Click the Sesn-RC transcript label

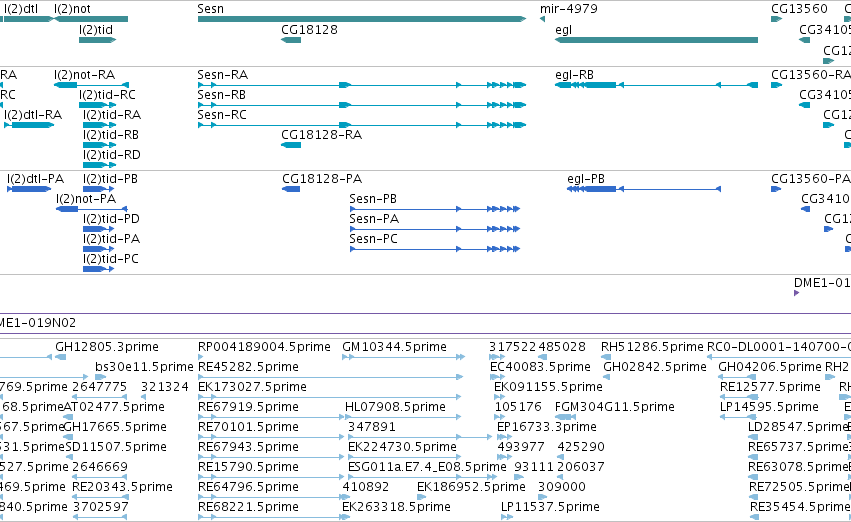tap(222, 115)
